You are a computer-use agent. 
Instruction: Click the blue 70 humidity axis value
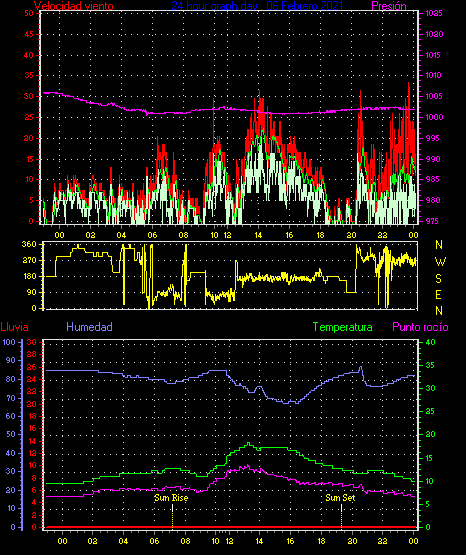11,398
